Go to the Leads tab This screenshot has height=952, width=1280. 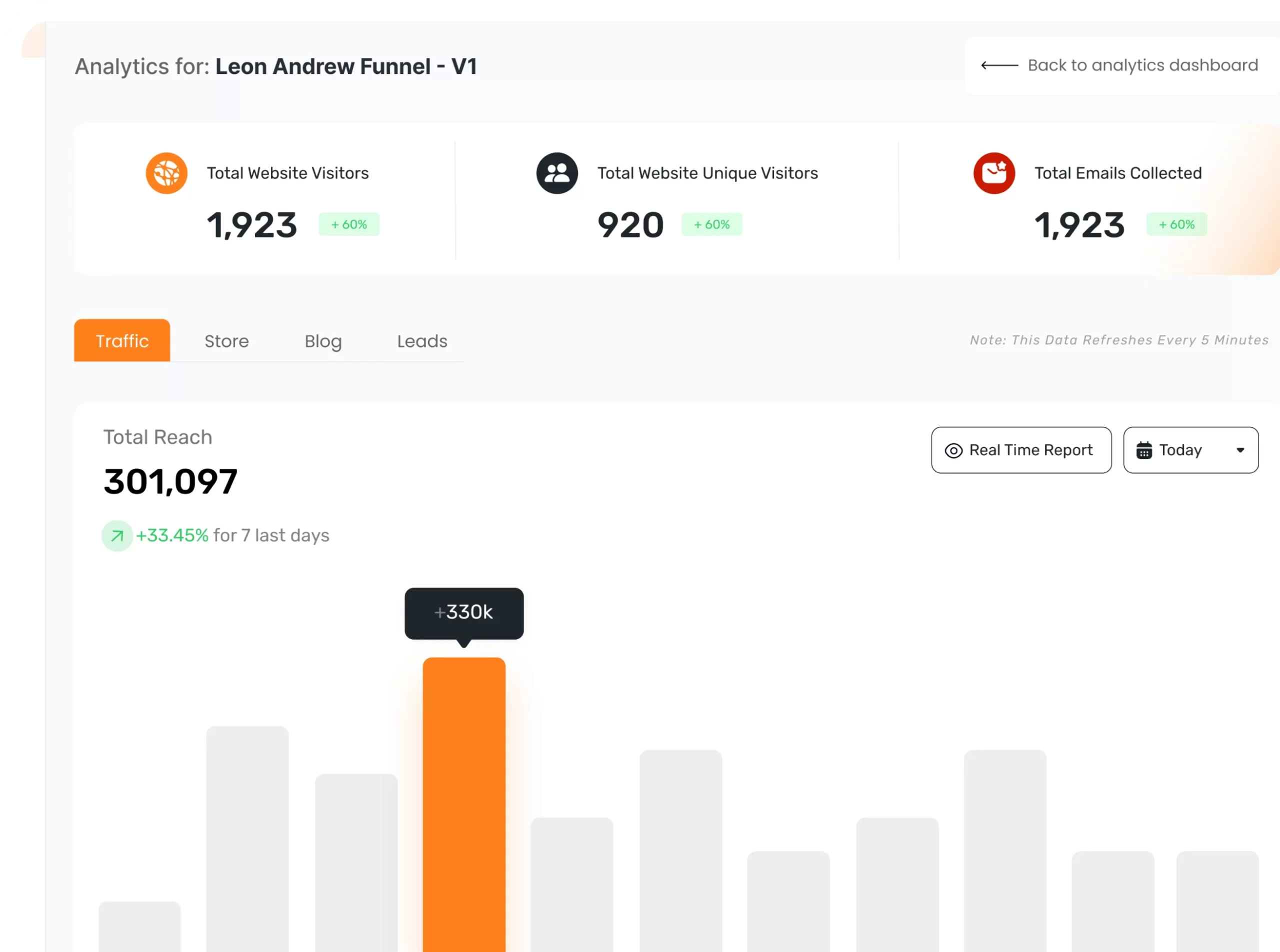point(422,341)
